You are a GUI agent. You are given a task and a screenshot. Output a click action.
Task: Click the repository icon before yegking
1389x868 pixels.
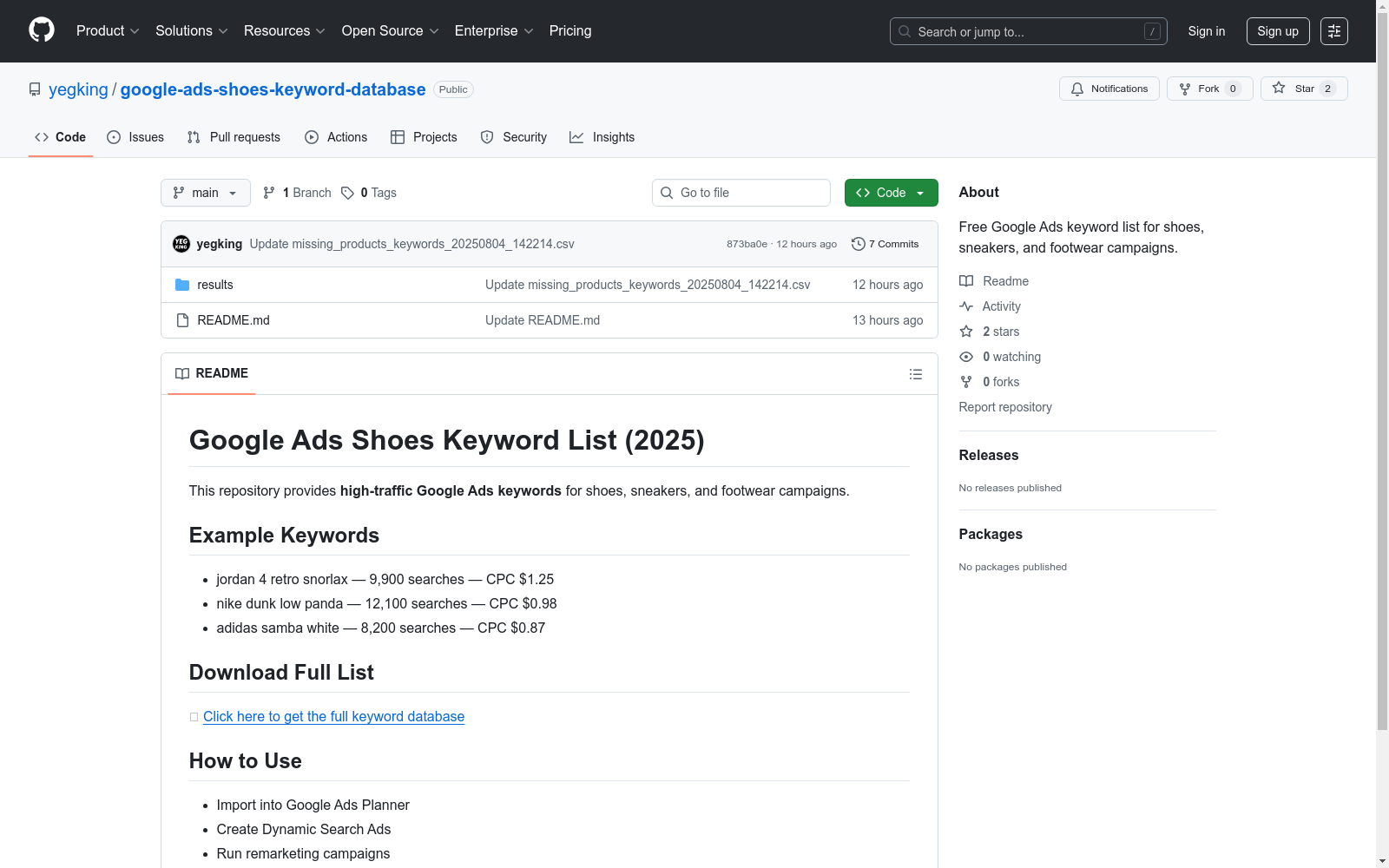point(35,89)
